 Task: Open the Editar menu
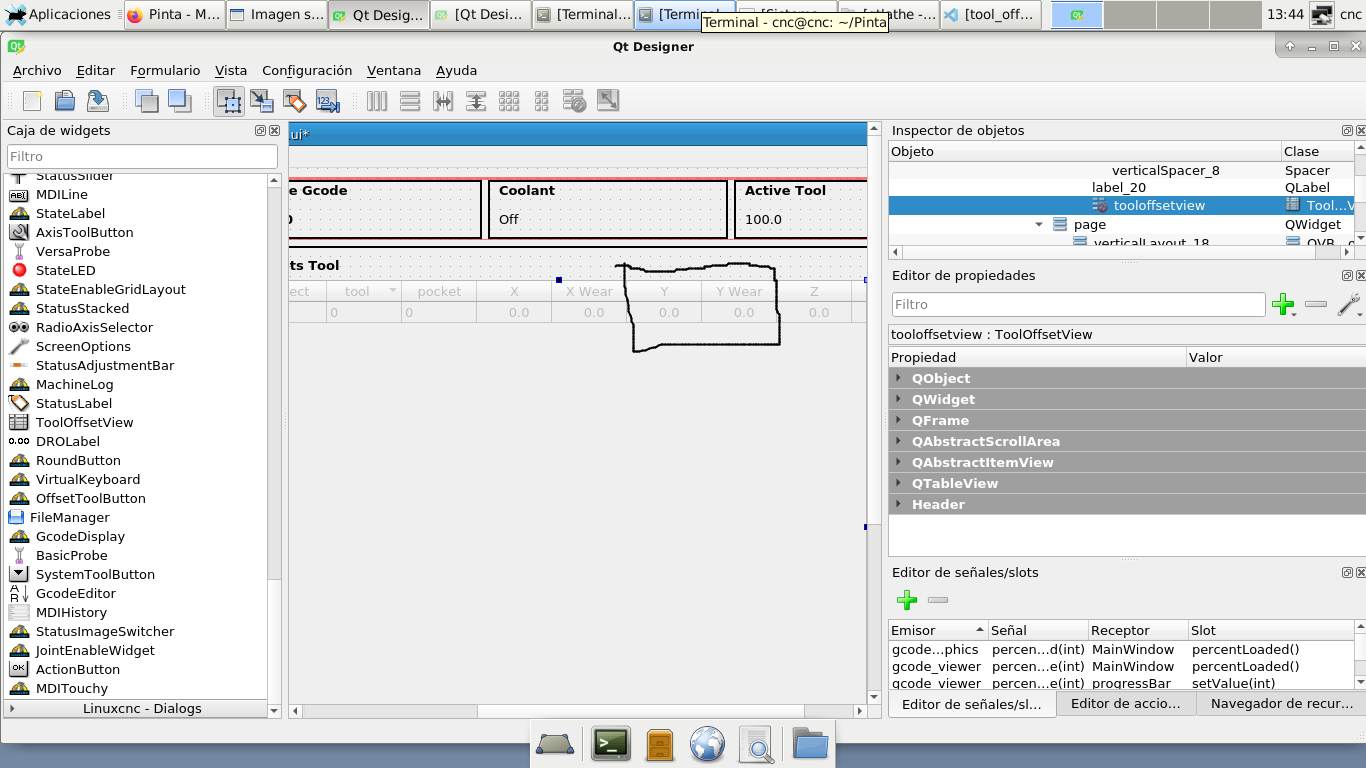coord(96,70)
